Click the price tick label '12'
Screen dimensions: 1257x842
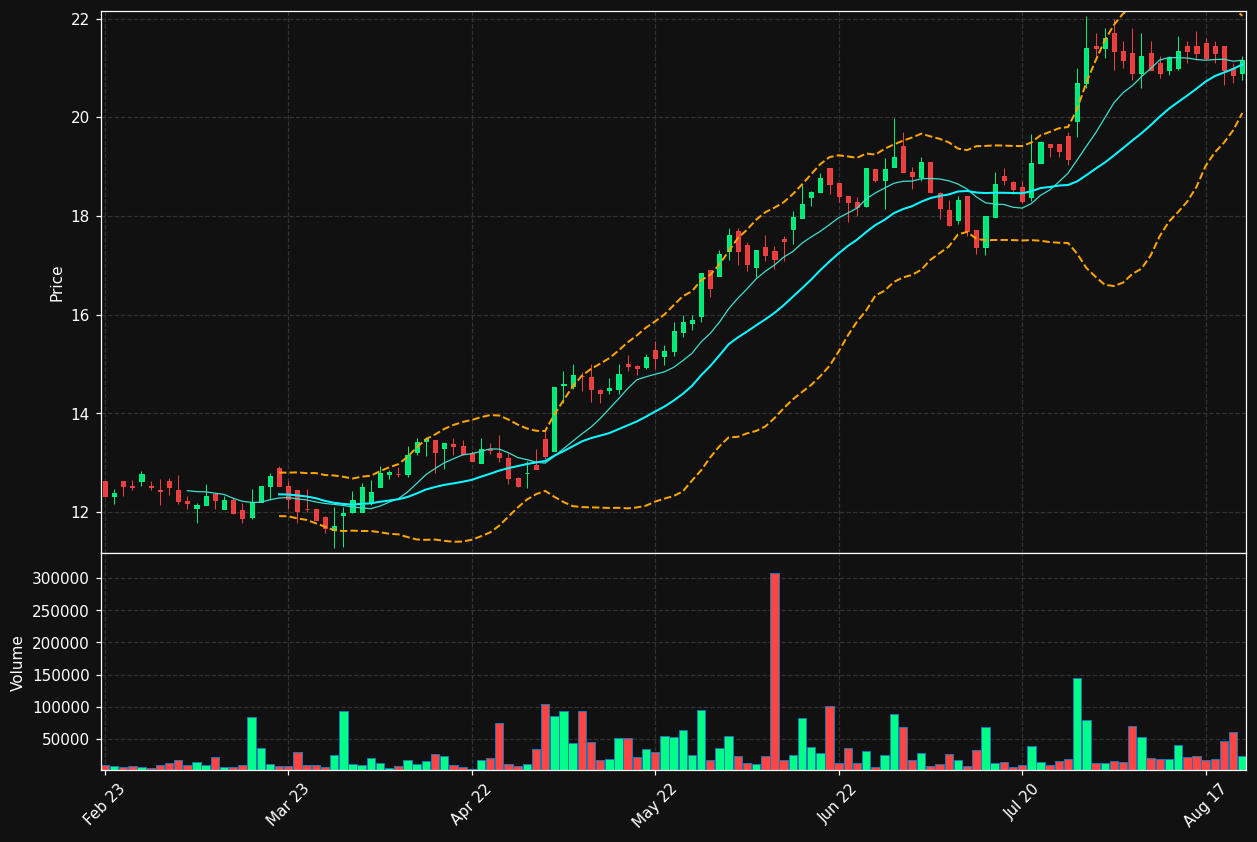click(x=81, y=512)
